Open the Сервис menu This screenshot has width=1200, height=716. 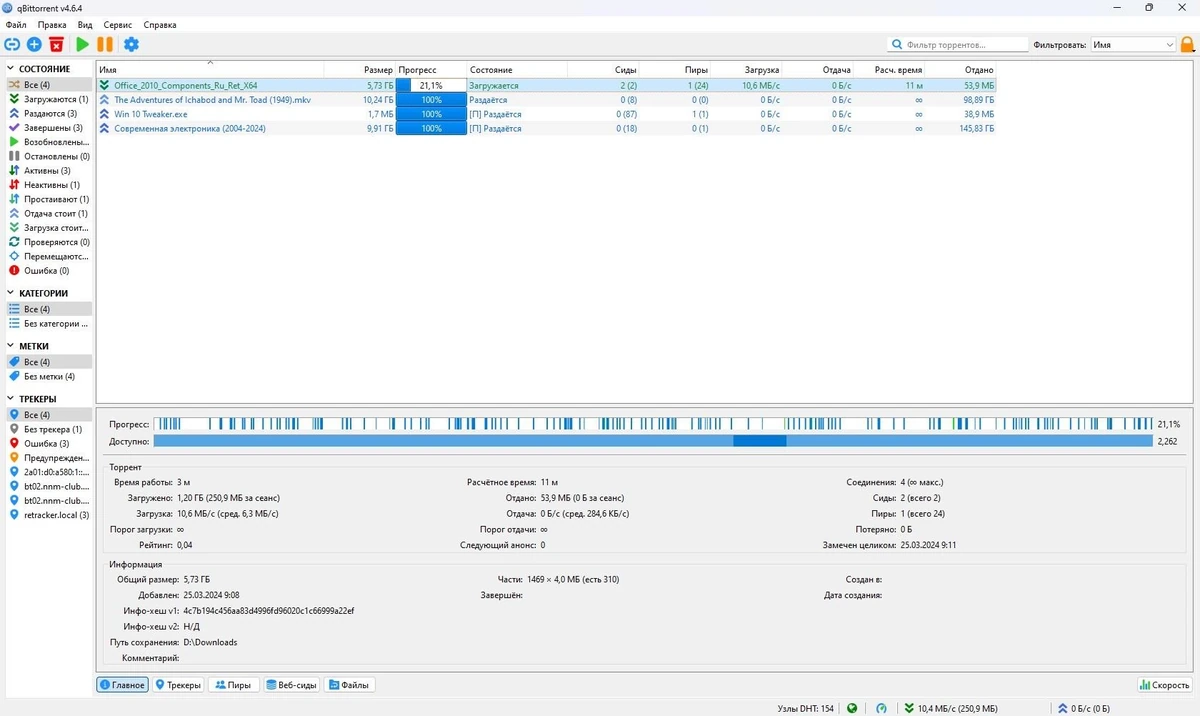point(117,24)
